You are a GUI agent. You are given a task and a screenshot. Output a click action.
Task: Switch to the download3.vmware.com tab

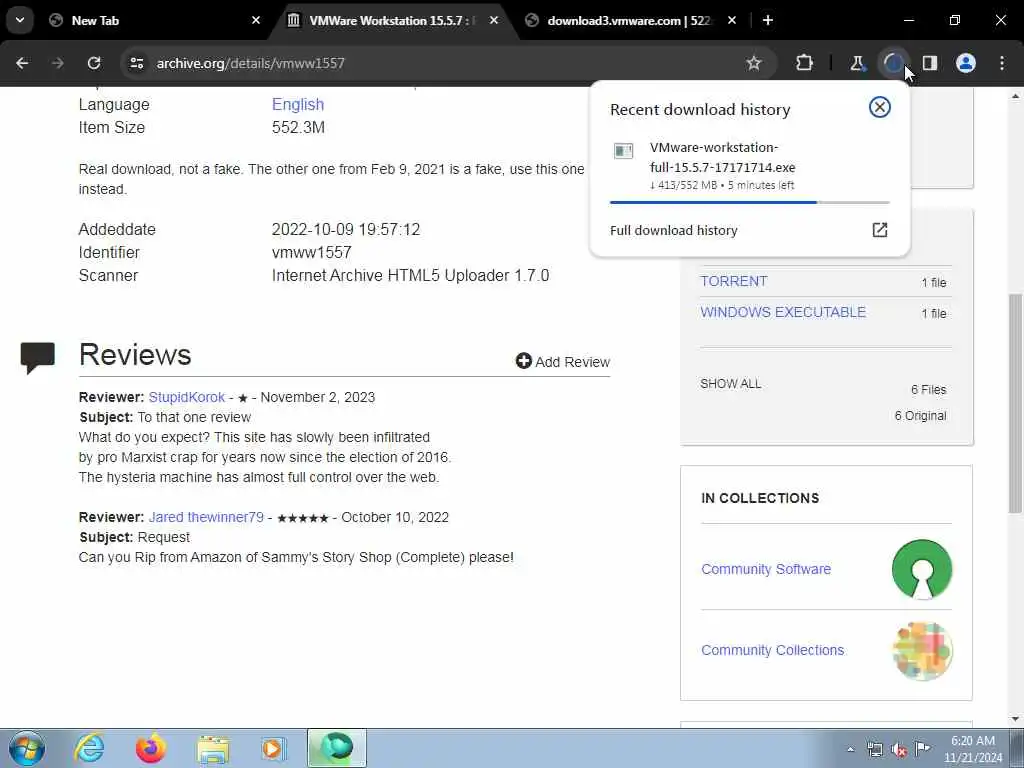click(630, 20)
